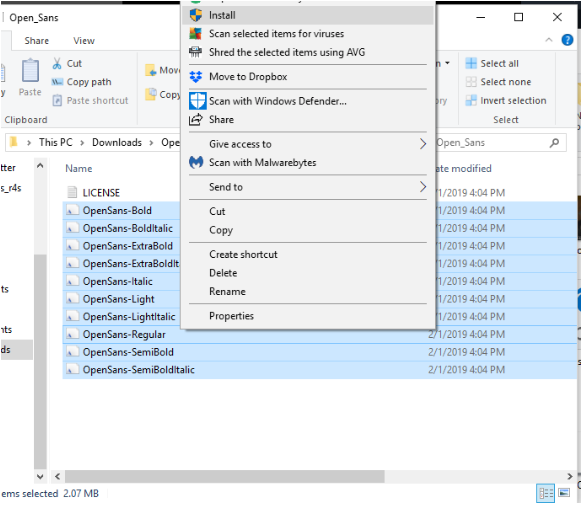
Task: Switch to Details view icon
Action: (546, 493)
